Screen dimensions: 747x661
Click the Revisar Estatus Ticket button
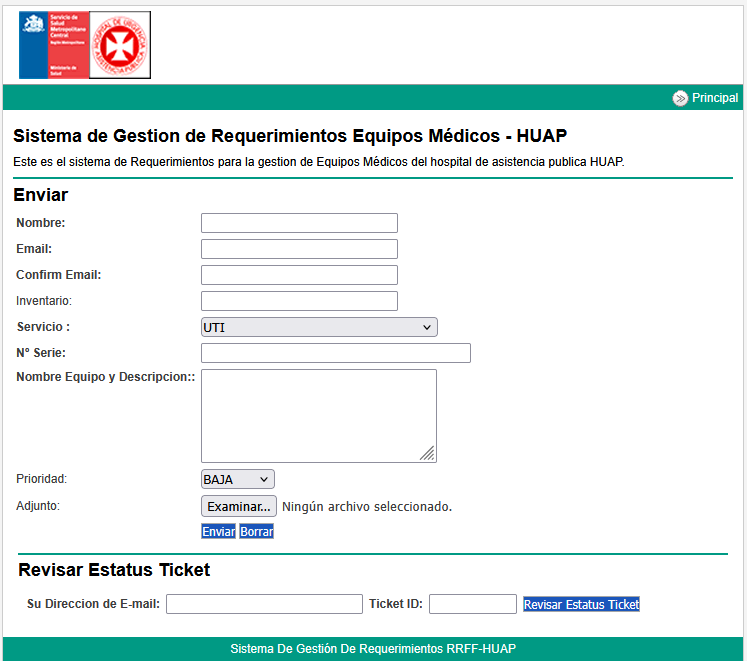pyautogui.click(x=581, y=604)
